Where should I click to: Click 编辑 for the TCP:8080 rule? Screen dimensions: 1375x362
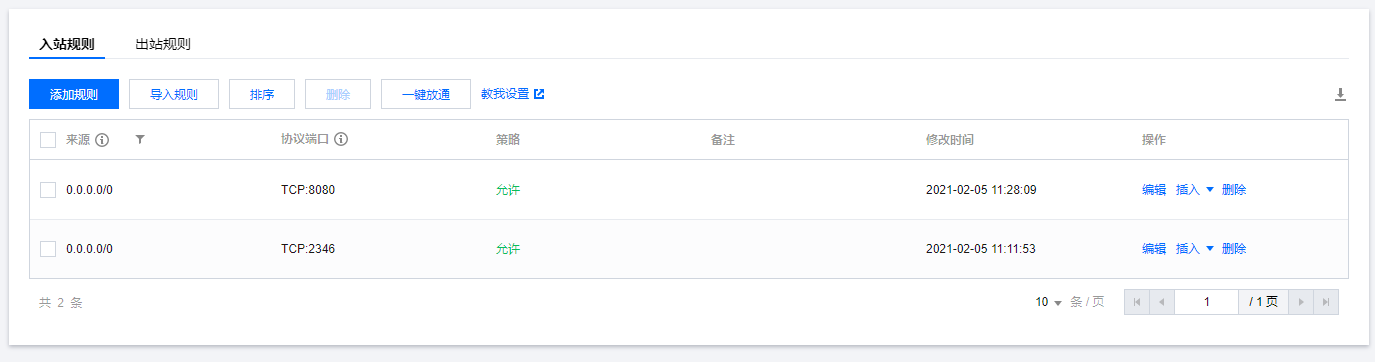tap(1154, 190)
